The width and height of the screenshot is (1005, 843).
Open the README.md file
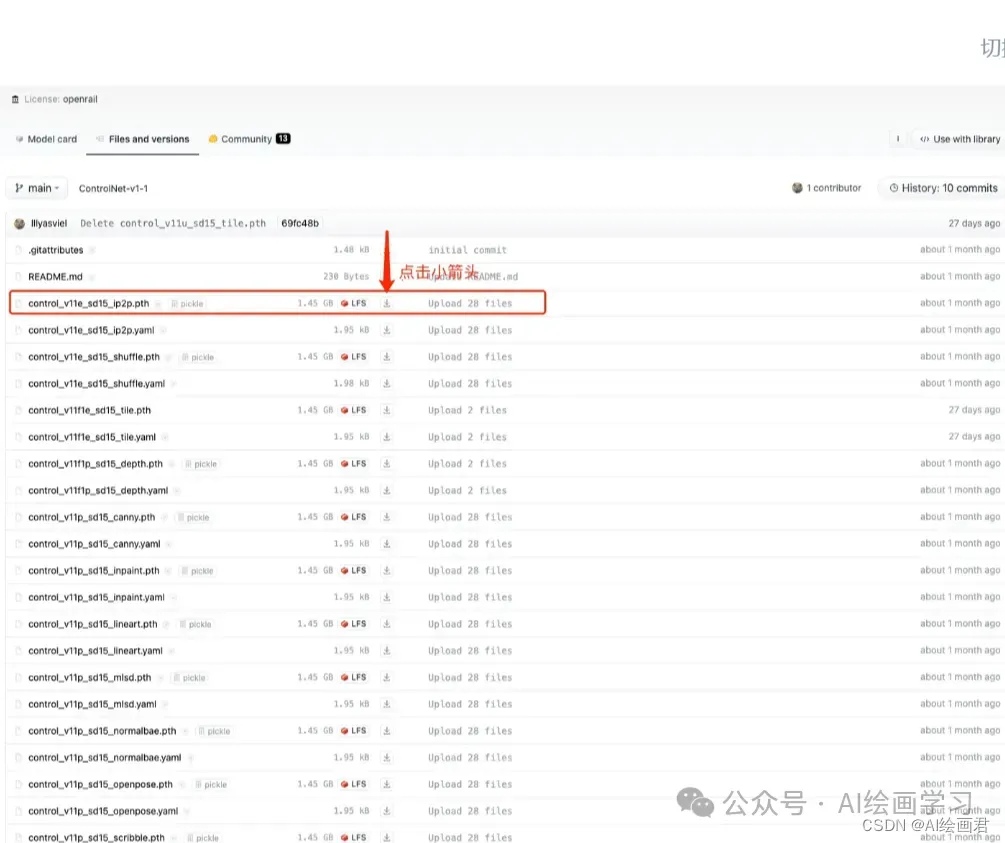pos(55,277)
